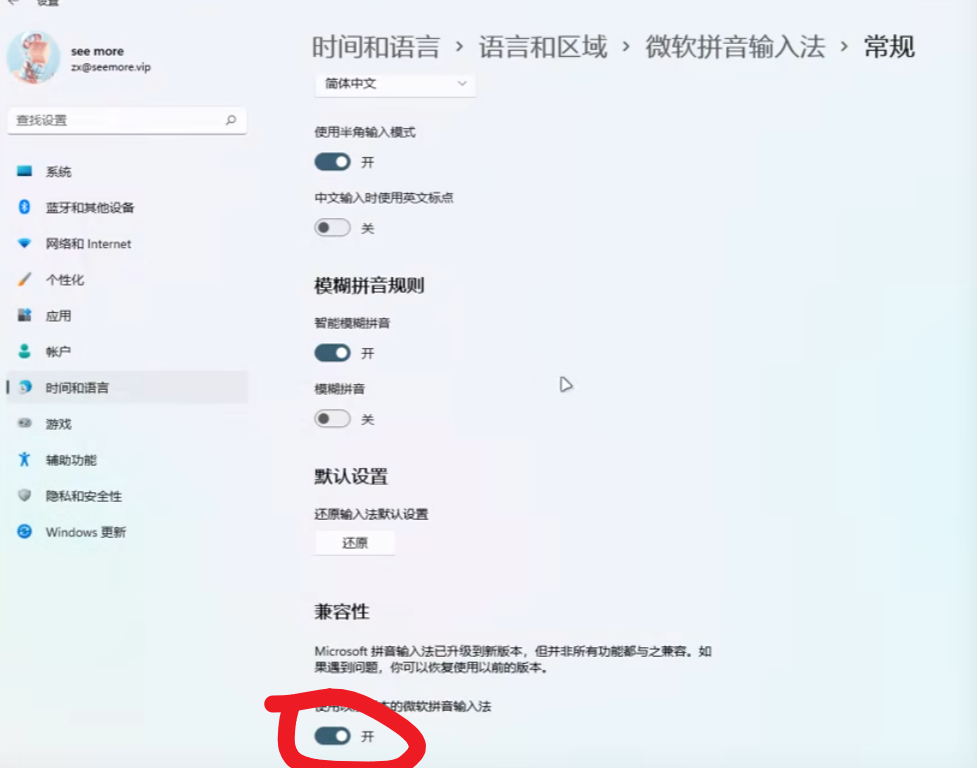Screen dimensions: 977x768
Task: Select 时间和语言 in the sidebar
Action: 127,387
